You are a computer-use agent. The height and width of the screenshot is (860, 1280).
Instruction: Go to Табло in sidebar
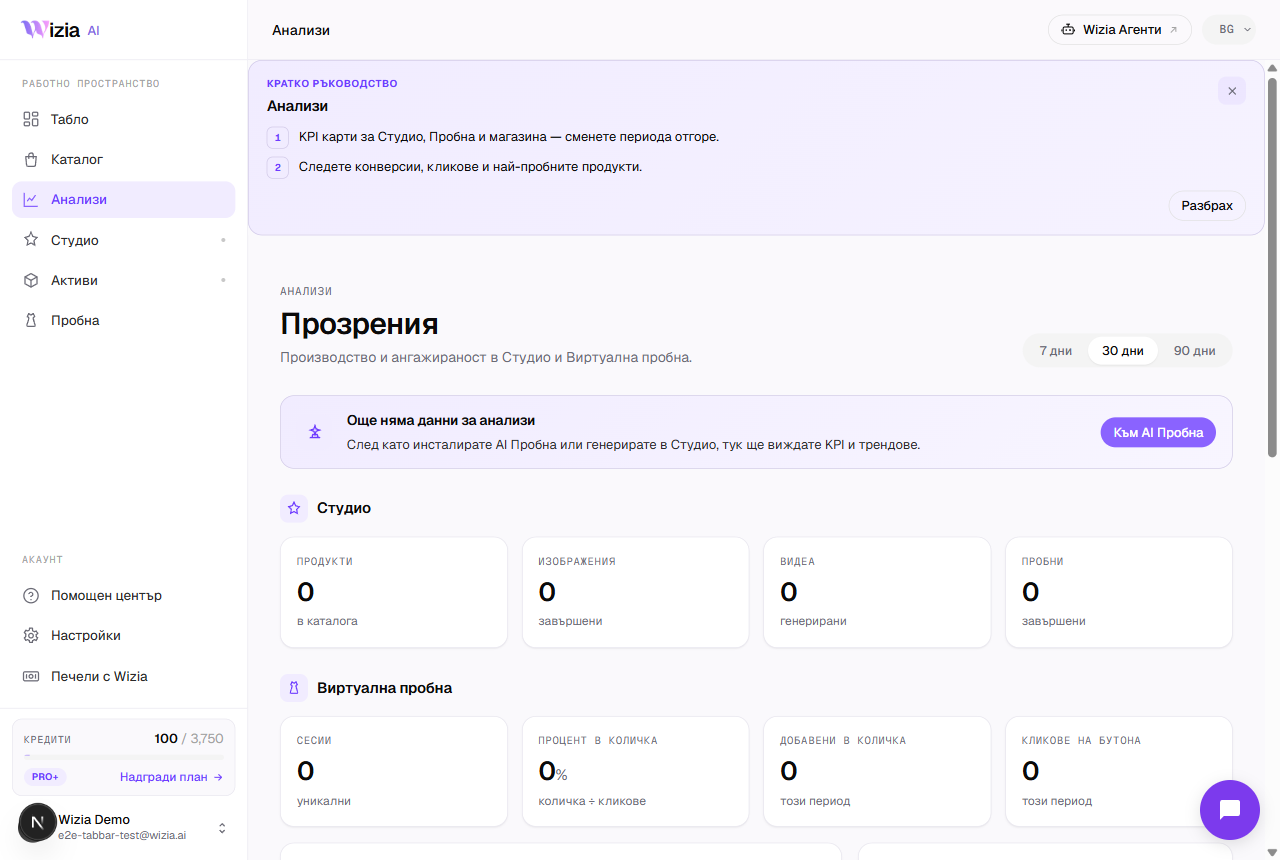[124, 119]
